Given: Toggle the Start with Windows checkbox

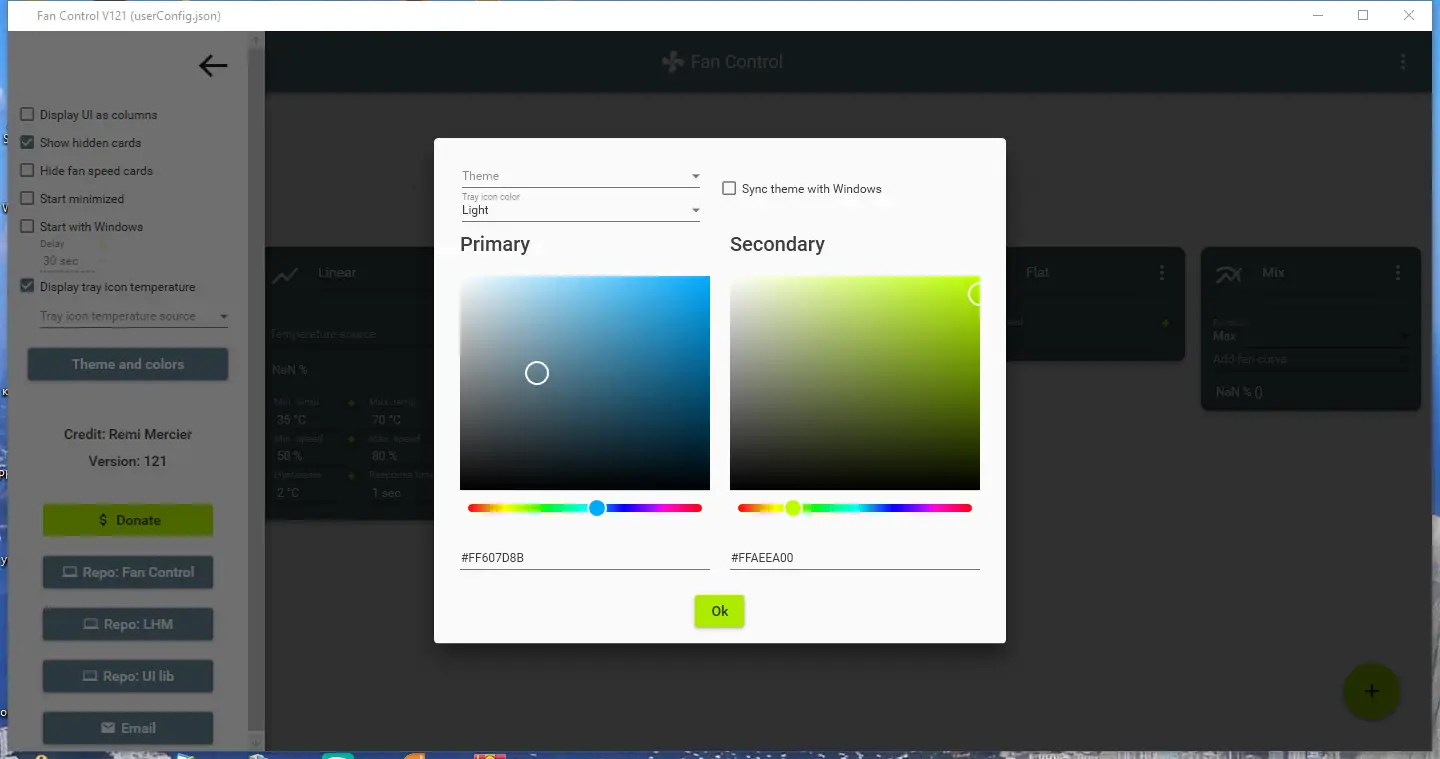Looking at the screenshot, I should click(28, 227).
